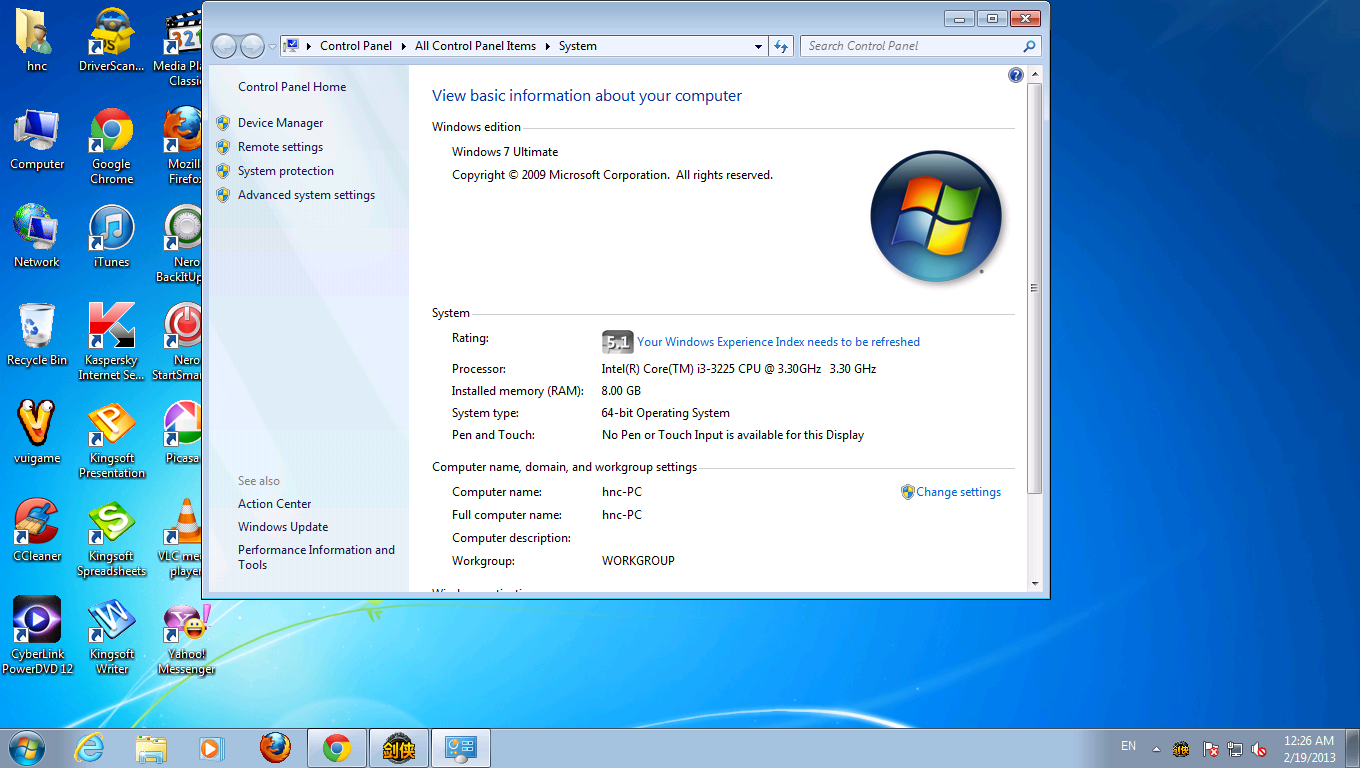The height and width of the screenshot is (768, 1360).
Task: Open Device Manager
Action: point(280,123)
